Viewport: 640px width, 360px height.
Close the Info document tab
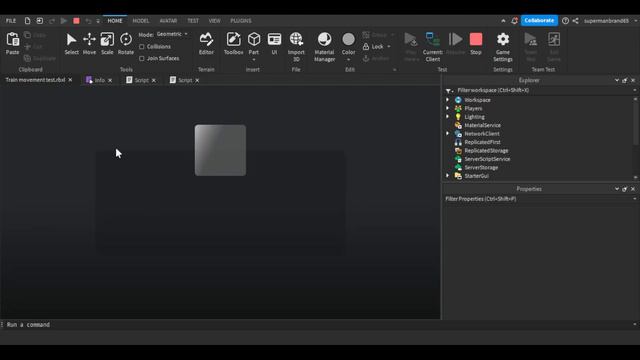[x=110, y=80]
